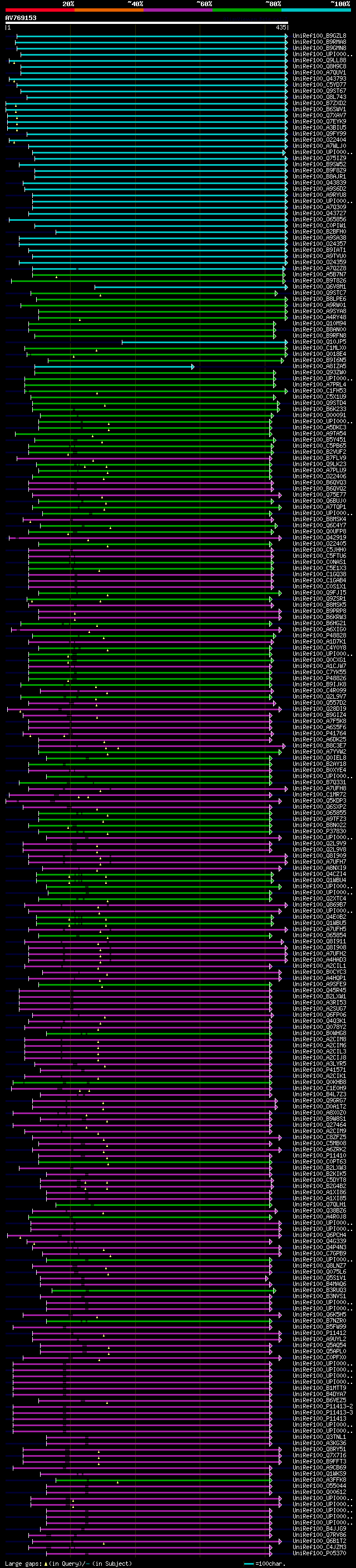Screen dimensions: 356x1568
Task: Click the UniRef100_B3RUQ3 label
Action: pyautogui.click(x=319, y=1290)
